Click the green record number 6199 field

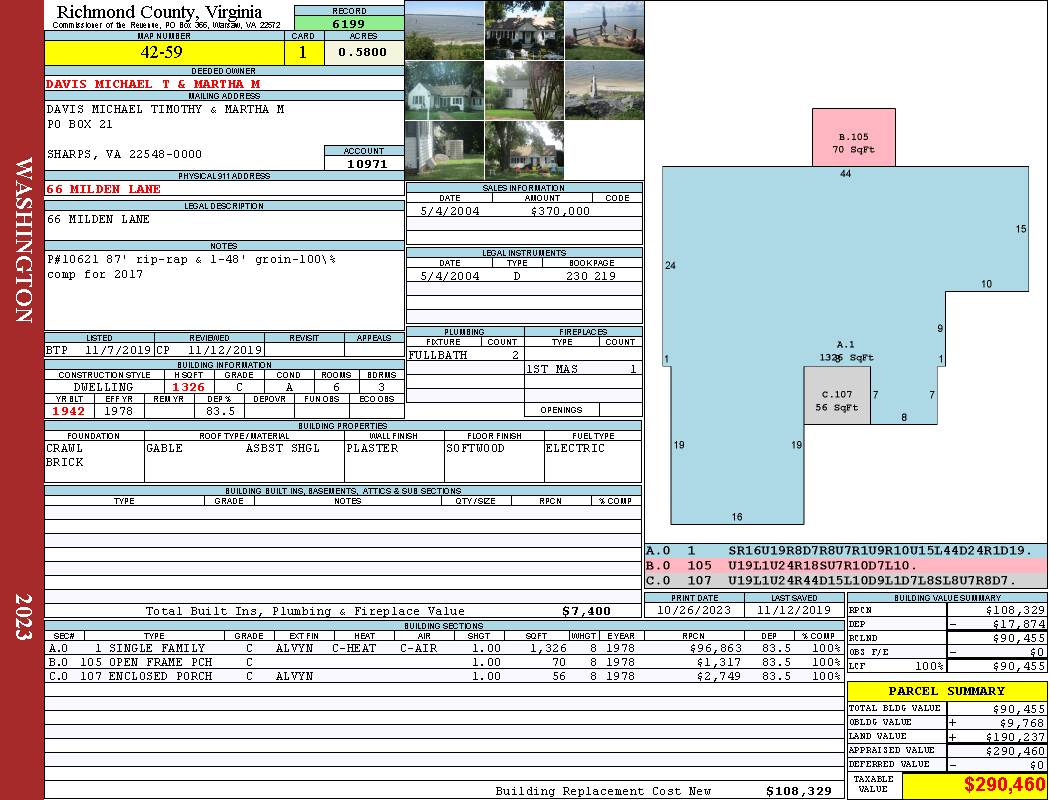click(x=349, y=23)
